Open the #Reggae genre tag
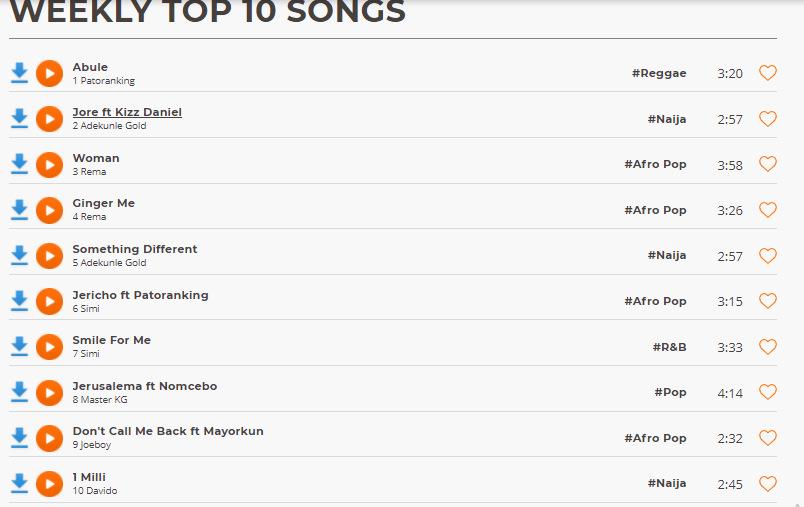804x507 pixels. [659, 73]
